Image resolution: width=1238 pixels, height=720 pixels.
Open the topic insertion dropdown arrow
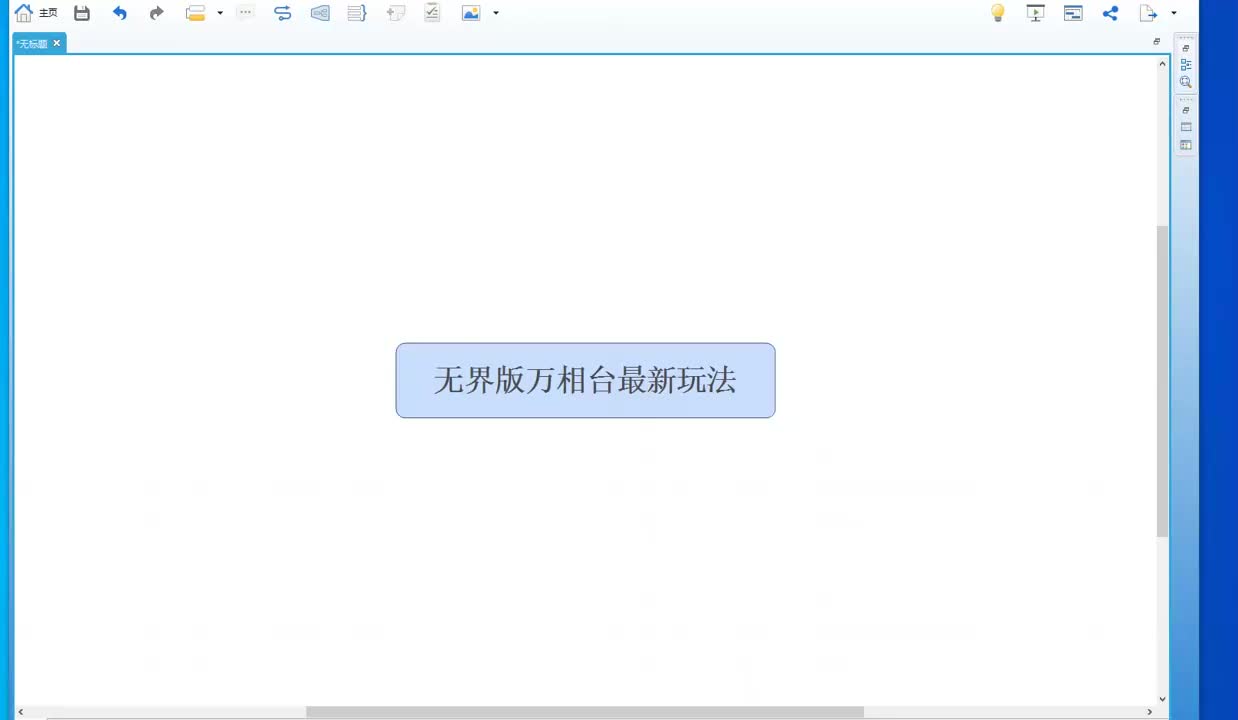(x=220, y=13)
